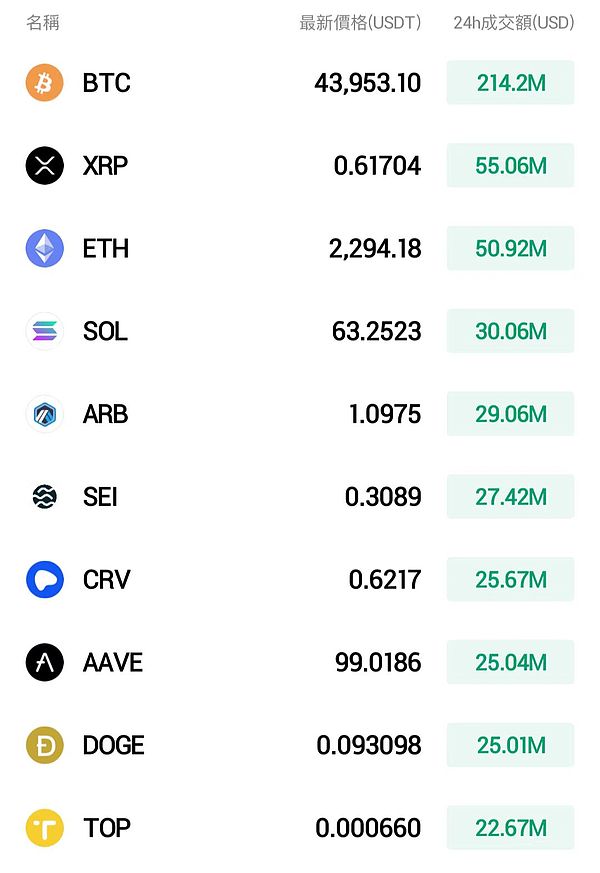Screen dimensions: 600x873
Task: Click BTC's 214.2M volume button
Action: [x=510, y=83]
